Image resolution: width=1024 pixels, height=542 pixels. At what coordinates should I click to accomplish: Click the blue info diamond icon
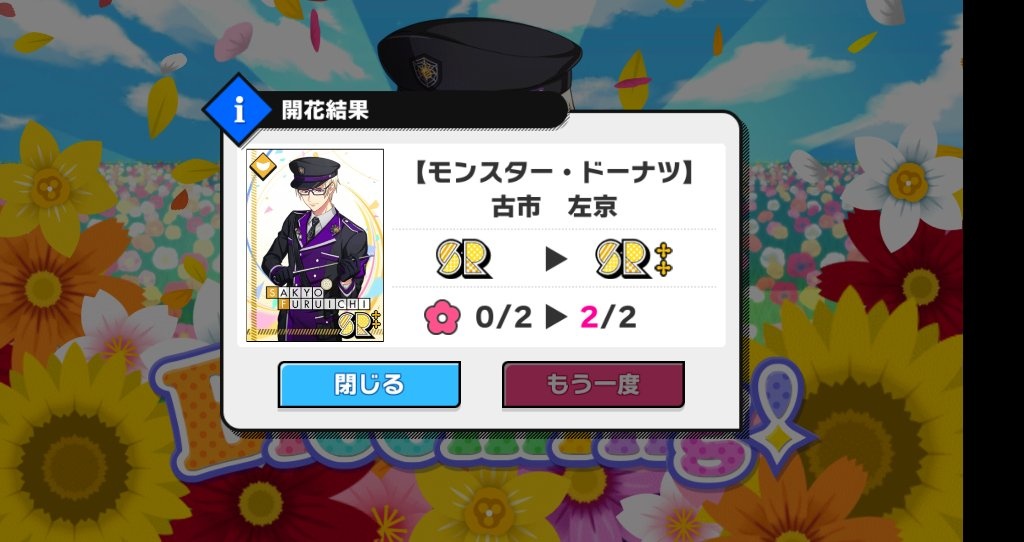238,110
